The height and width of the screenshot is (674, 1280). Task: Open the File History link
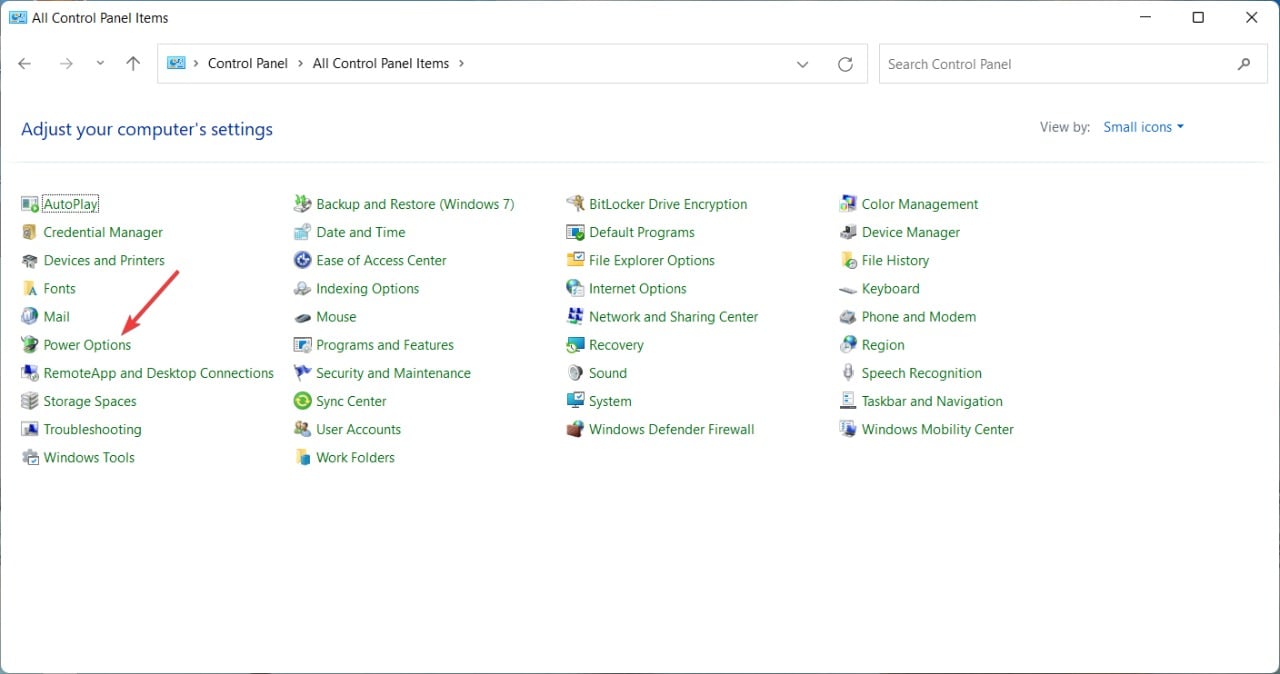[x=895, y=260]
